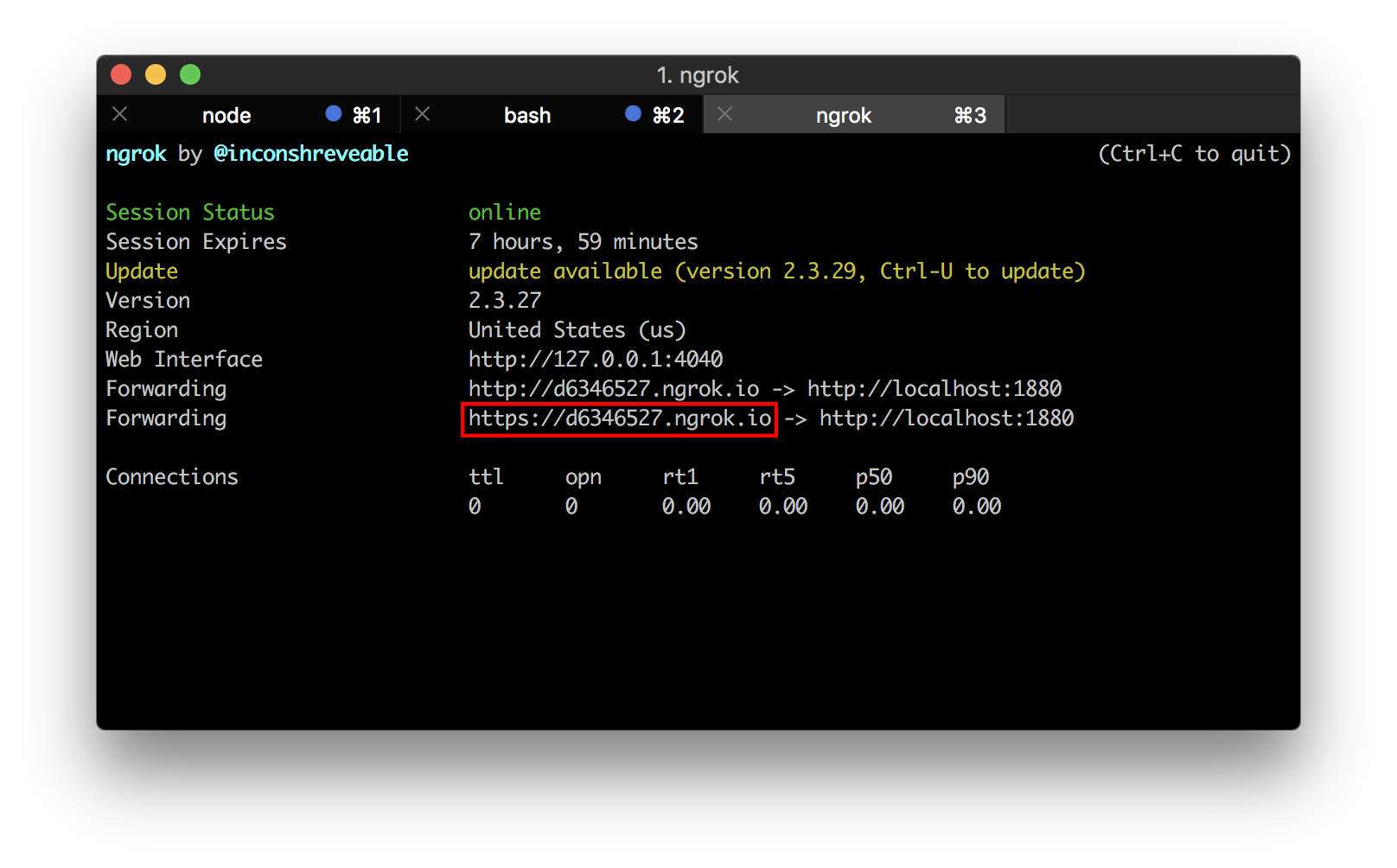Click the version number 2.3.27
Screen dimensions: 1397x868
pos(505,301)
